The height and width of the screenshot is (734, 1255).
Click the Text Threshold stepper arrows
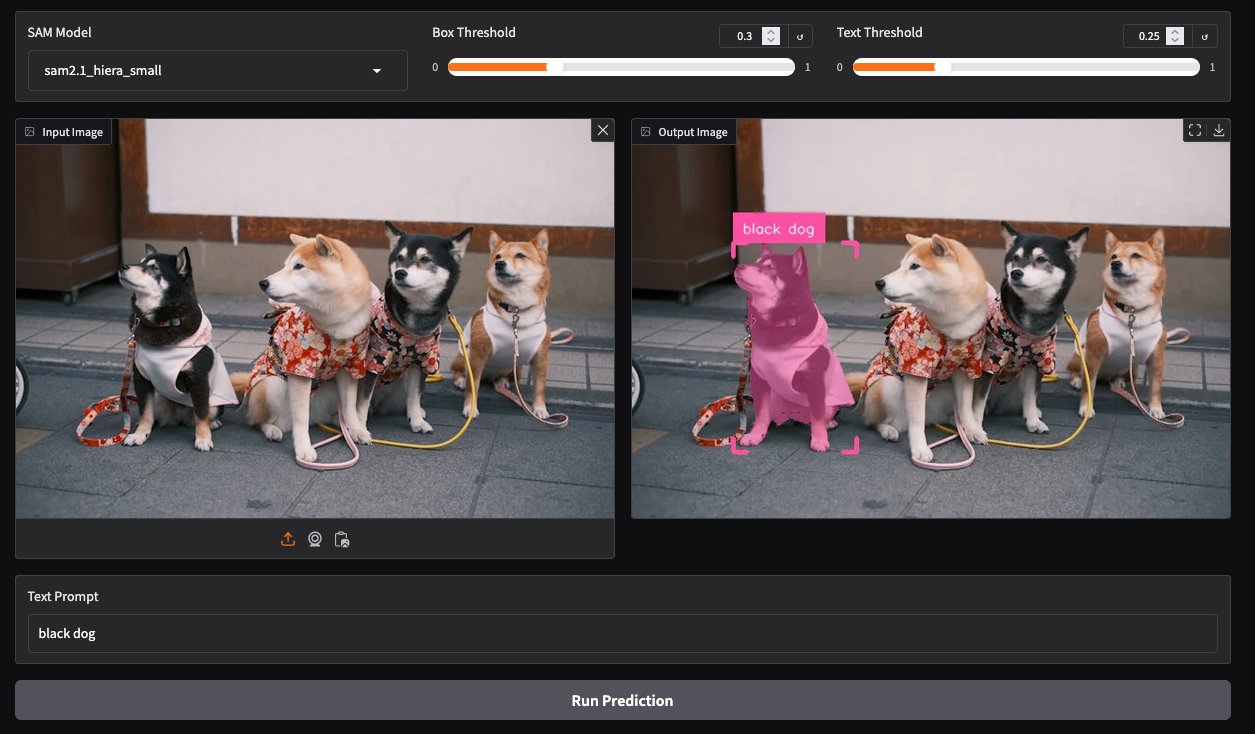coord(1176,36)
